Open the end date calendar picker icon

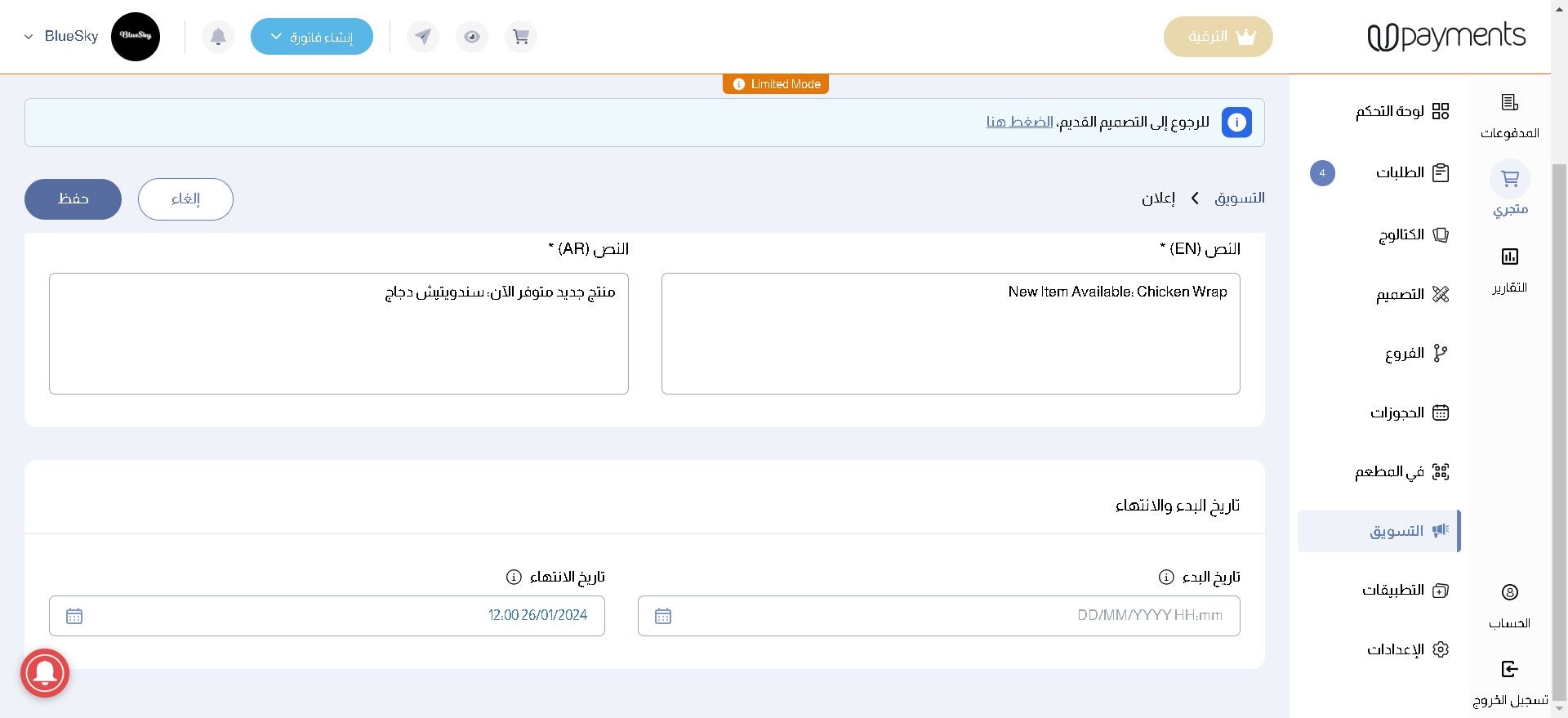[x=74, y=616]
